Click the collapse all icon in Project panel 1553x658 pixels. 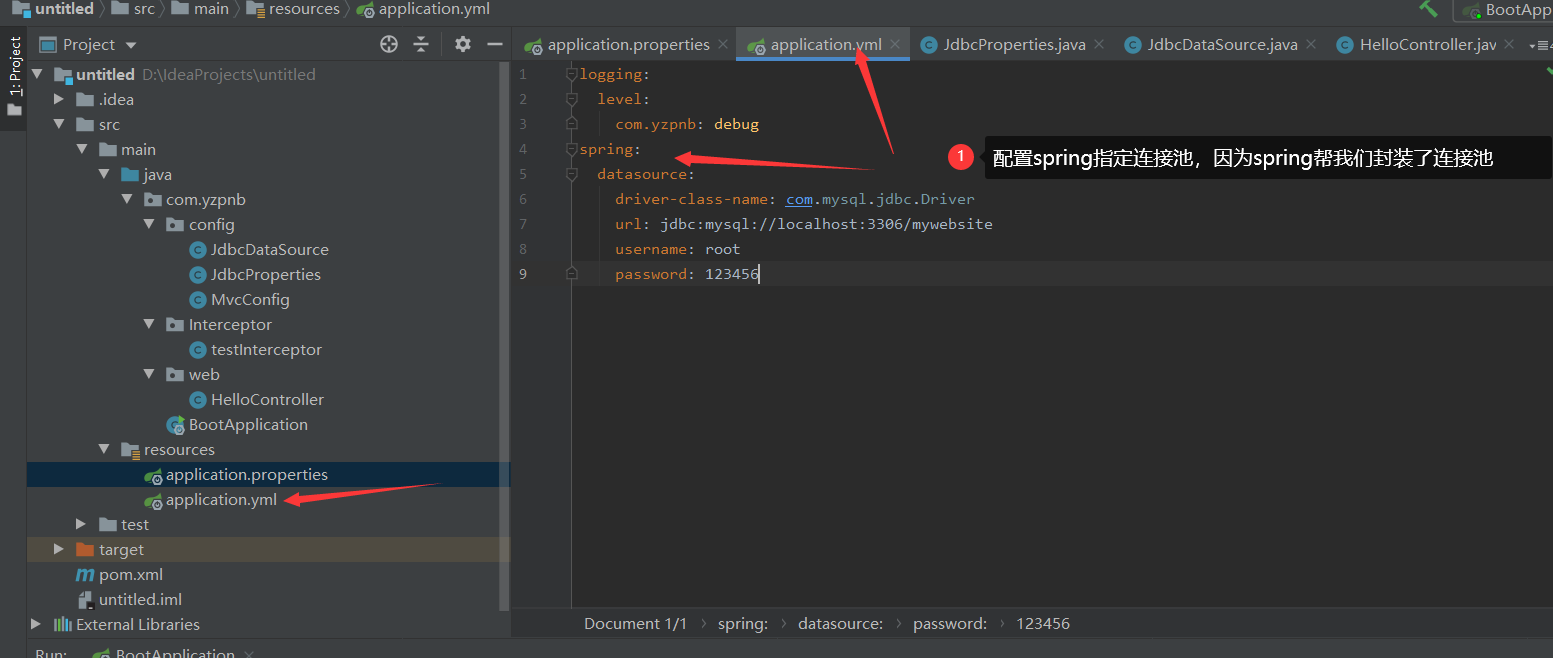tap(421, 44)
